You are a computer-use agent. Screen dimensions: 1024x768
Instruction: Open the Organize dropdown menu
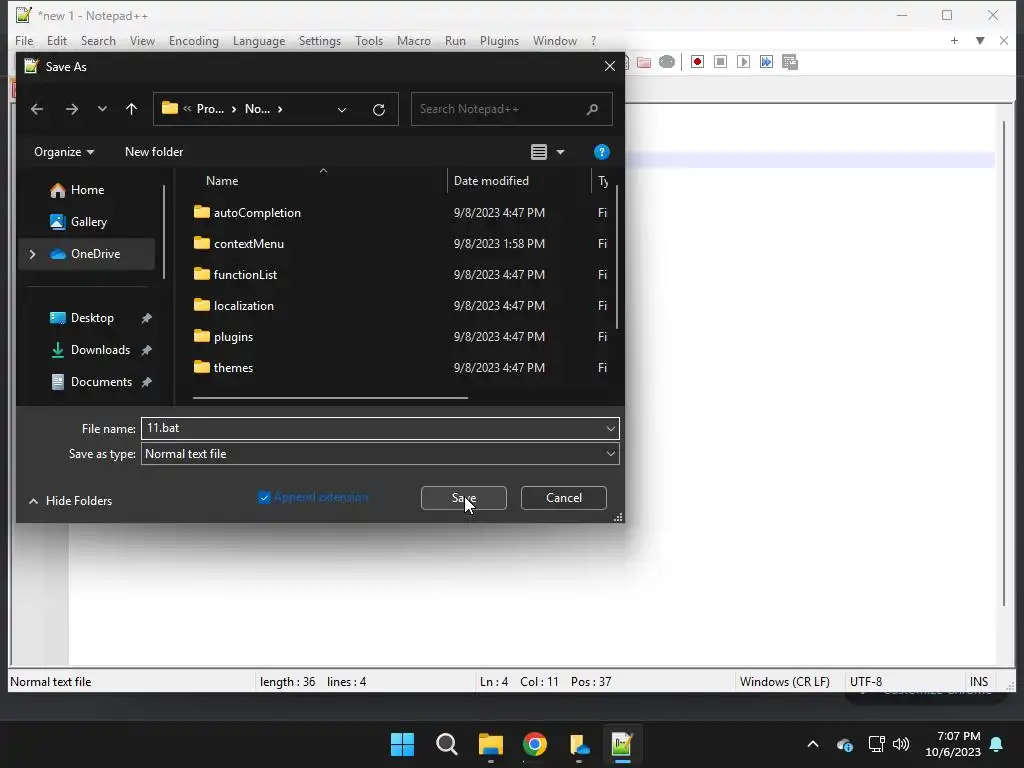point(64,152)
